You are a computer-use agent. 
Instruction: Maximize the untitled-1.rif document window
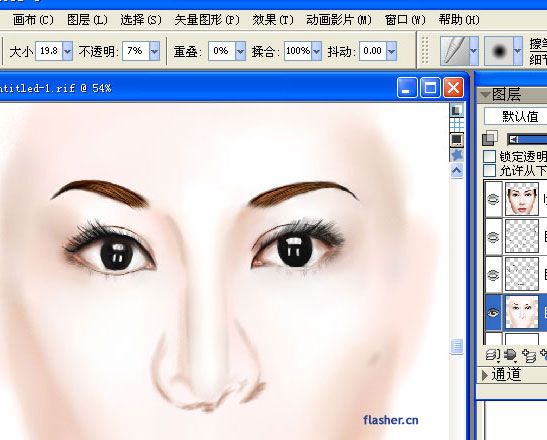(x=430, y=88)
